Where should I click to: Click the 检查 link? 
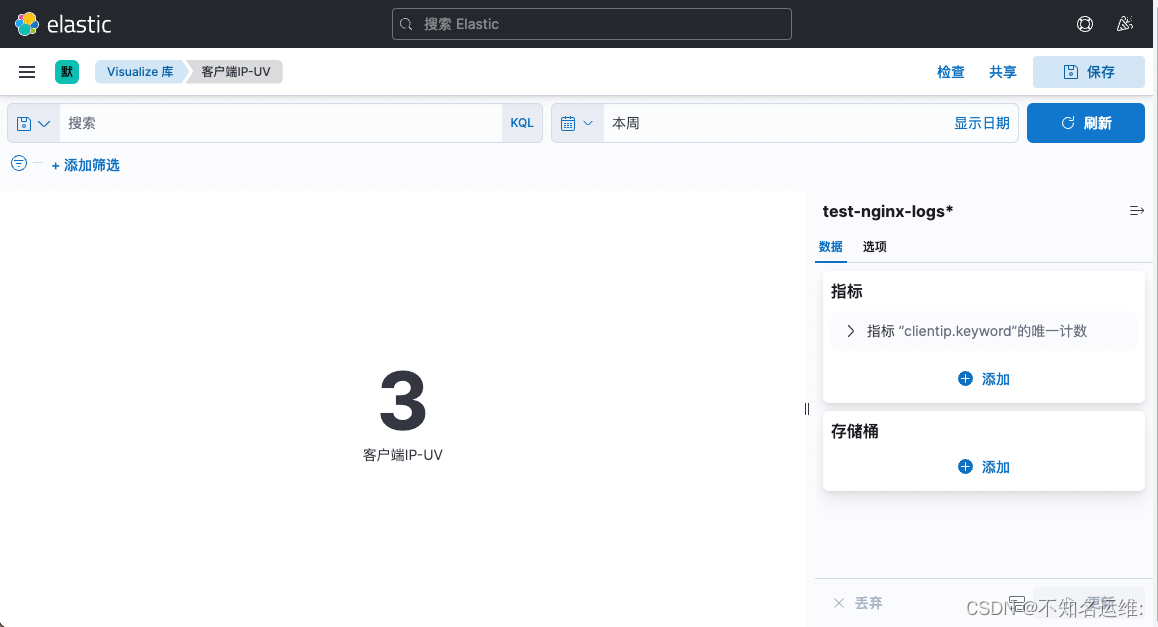[950, 71]
